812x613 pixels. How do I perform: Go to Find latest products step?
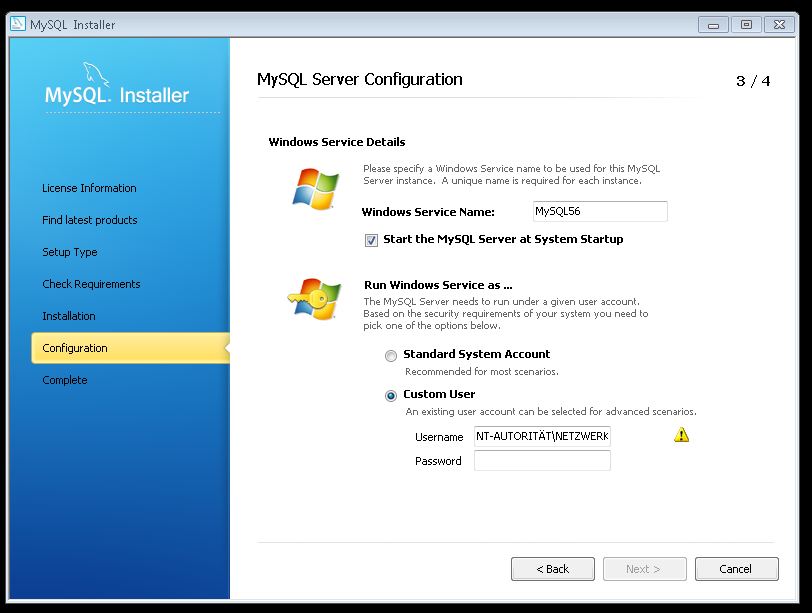90,220
